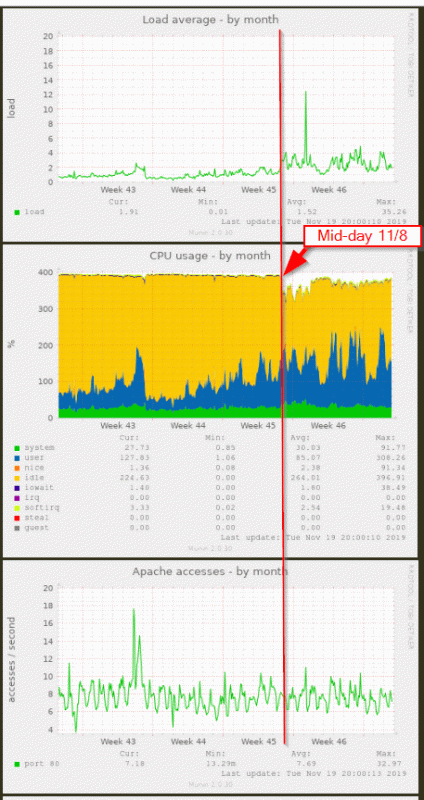Click the Munin 2.0.30 footer under CPU usage
Image resolution: width=424 pixels, height=800 pixels.
211,548
